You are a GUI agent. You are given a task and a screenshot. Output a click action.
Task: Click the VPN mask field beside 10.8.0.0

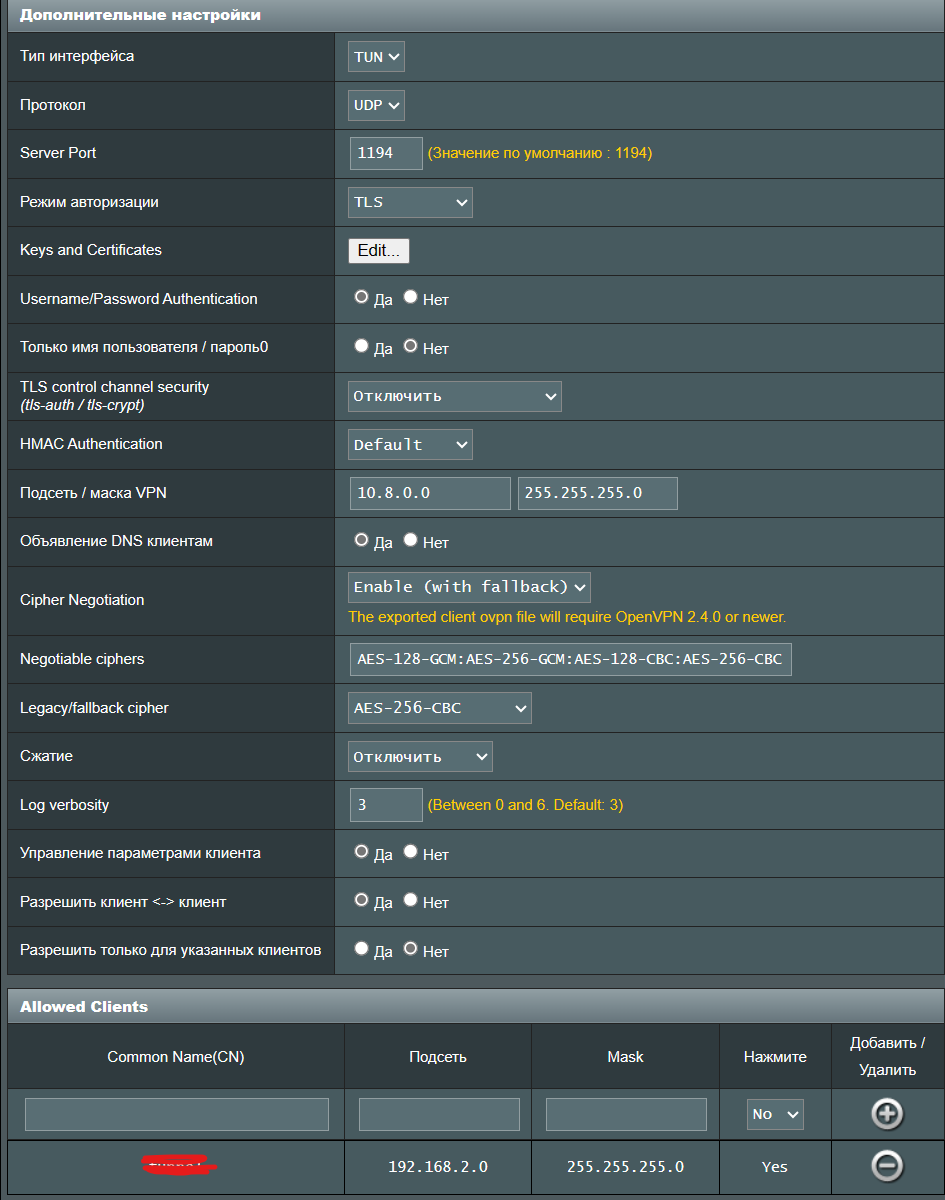pyautogui.click(x=598, y=494)
